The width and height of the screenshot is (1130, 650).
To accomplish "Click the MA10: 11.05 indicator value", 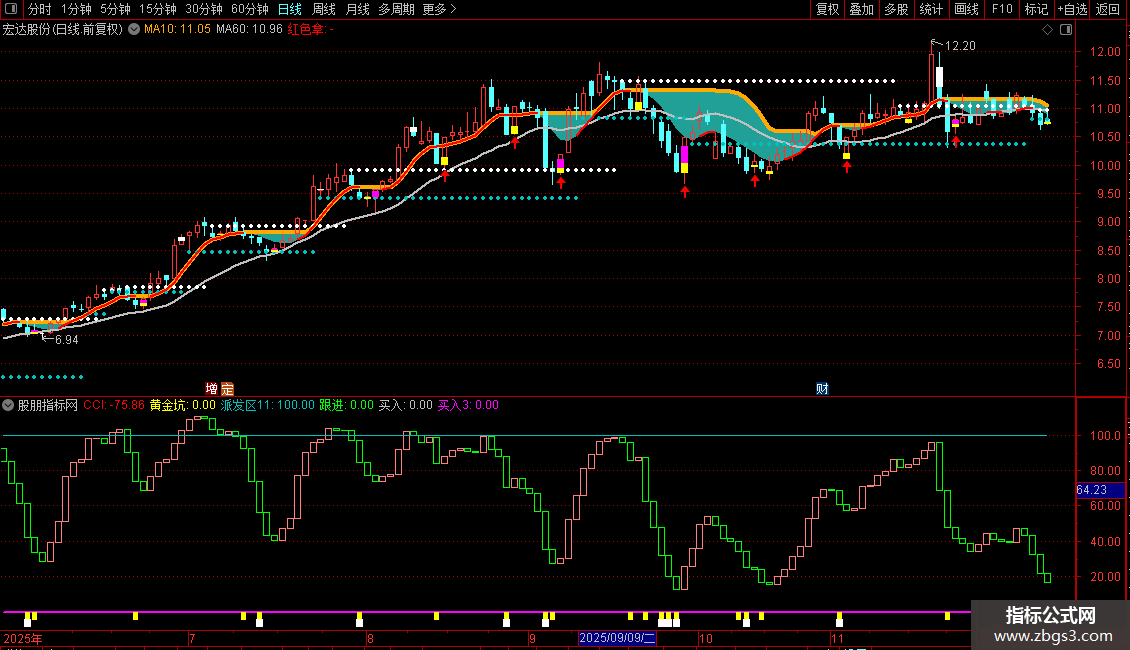I will [x=177, y=30].
